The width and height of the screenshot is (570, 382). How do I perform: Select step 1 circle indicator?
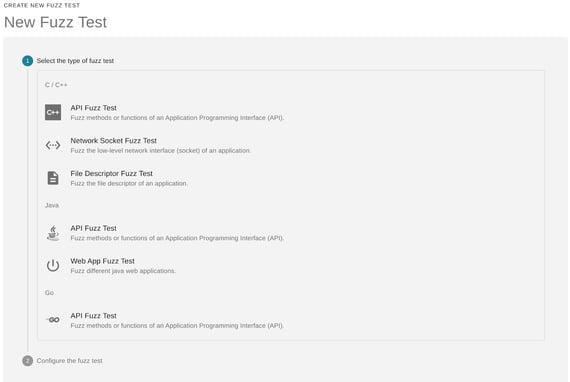28,61
